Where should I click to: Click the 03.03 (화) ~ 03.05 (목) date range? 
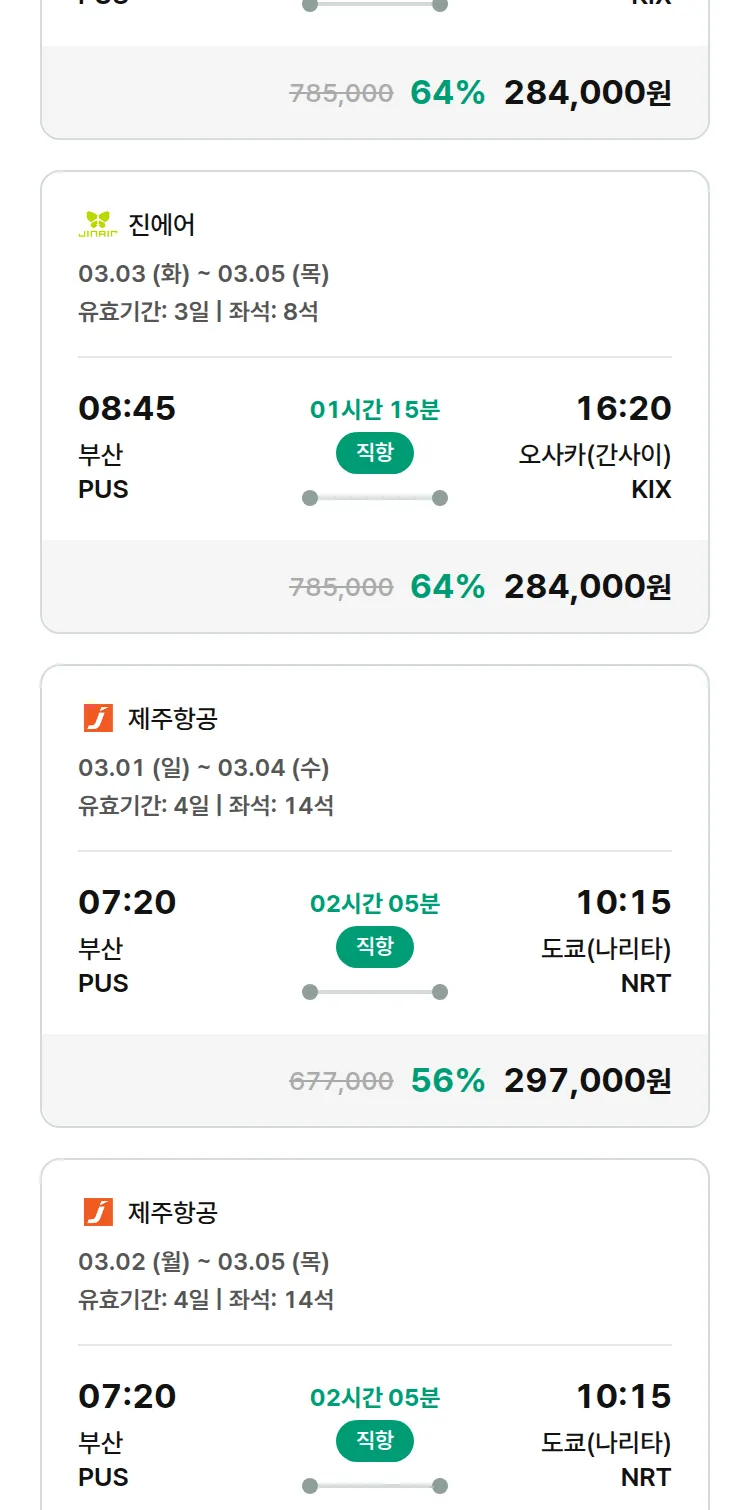[x=204, y=274]
